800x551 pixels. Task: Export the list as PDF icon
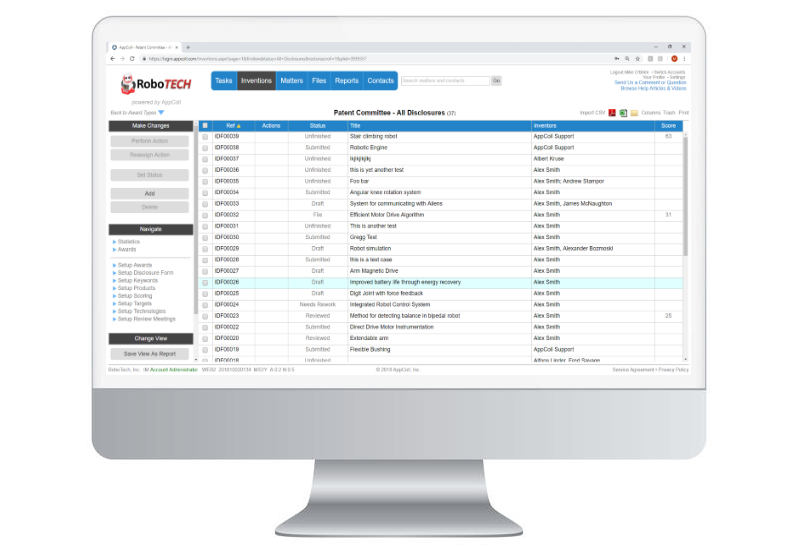coord(612,113)
